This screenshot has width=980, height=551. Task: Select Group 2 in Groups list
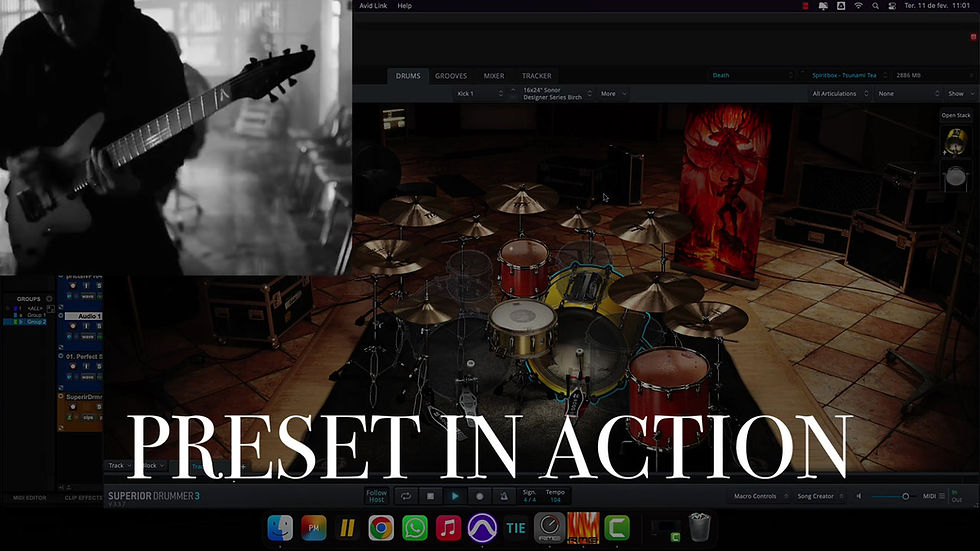pyautogui.click(x=36, y=322)
